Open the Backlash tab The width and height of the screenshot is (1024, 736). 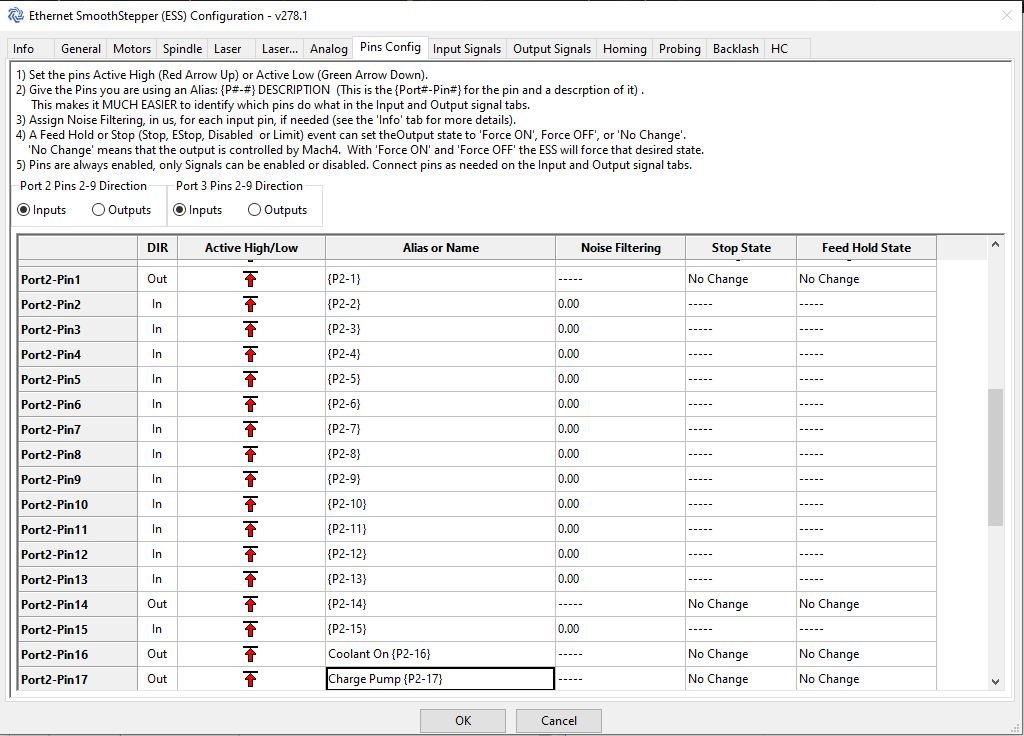click(735, 49)
